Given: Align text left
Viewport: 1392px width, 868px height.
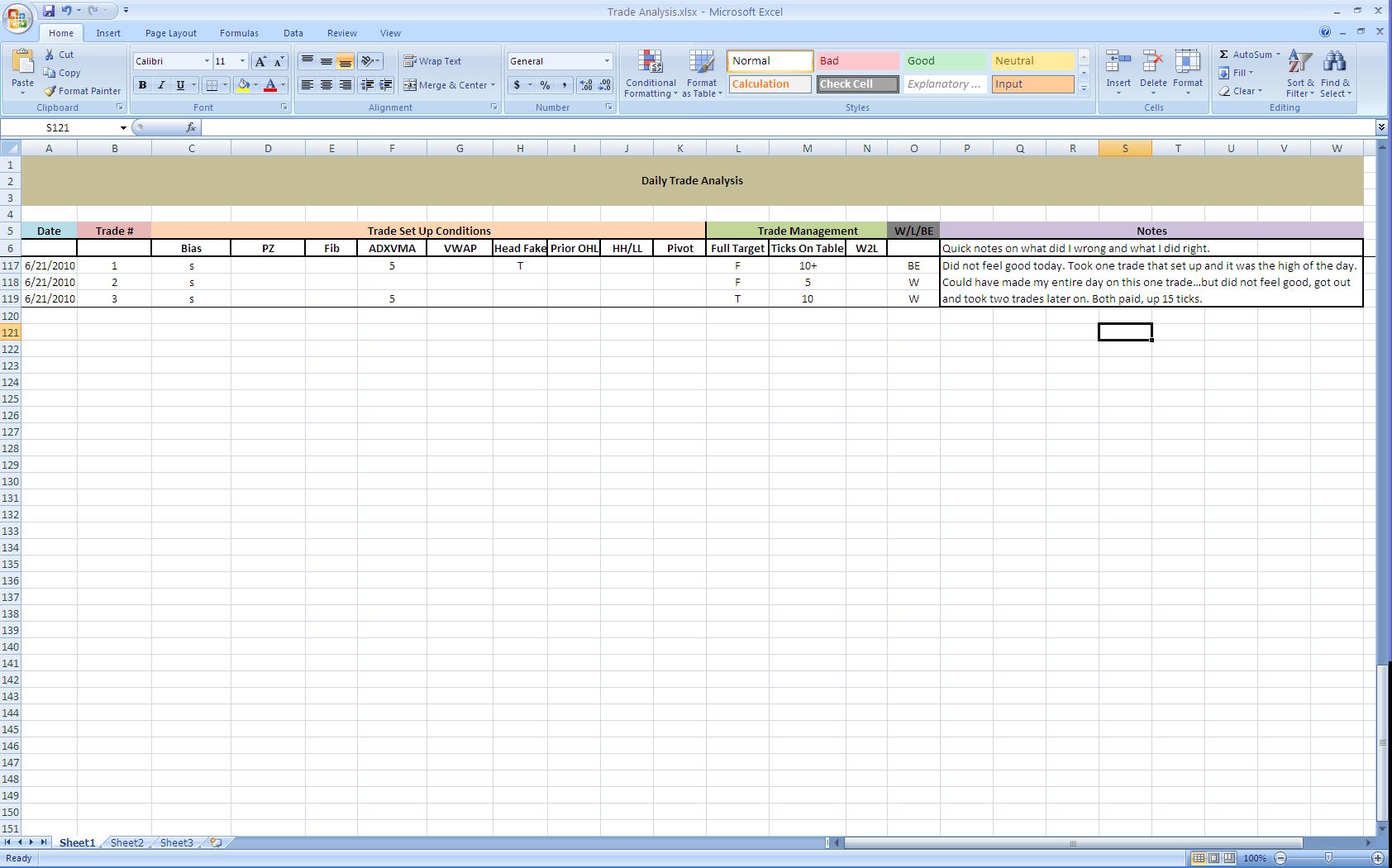Looking at the screenshot, I should pyautogui.click(x=307, y=85).
